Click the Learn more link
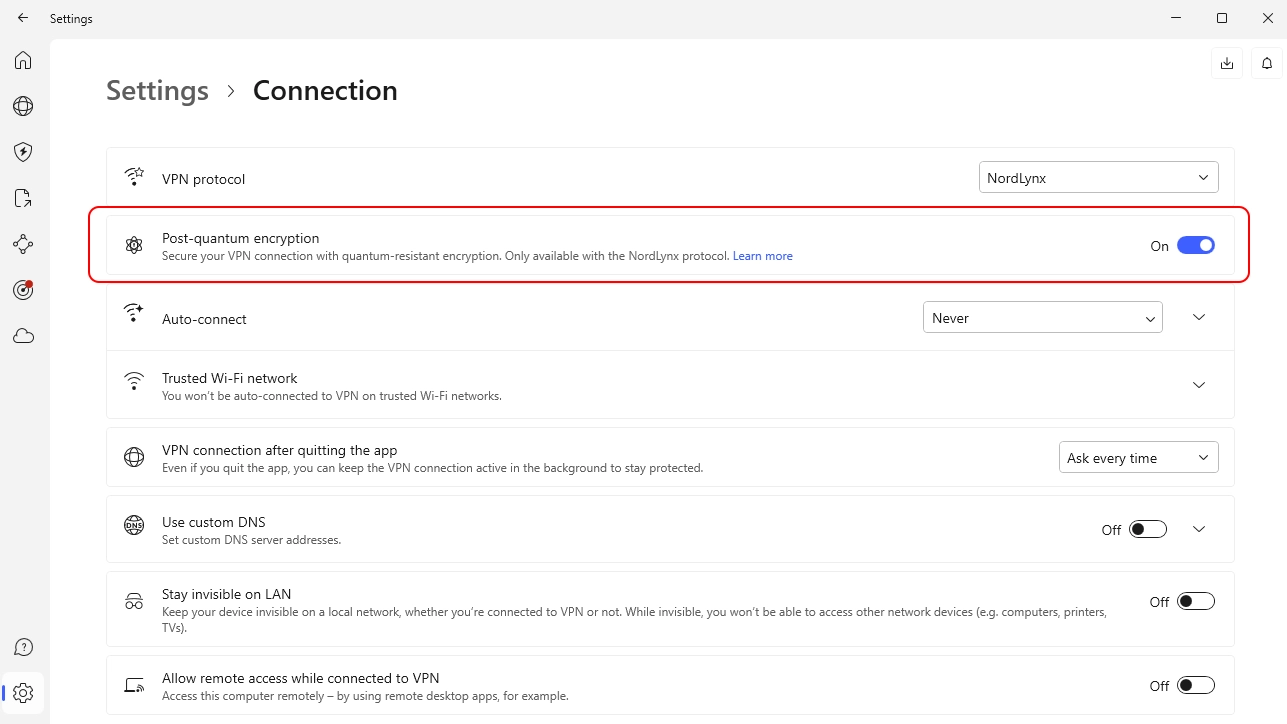Image resolution: width=1287 pixels, height=724 pixels. pos(762,256)
